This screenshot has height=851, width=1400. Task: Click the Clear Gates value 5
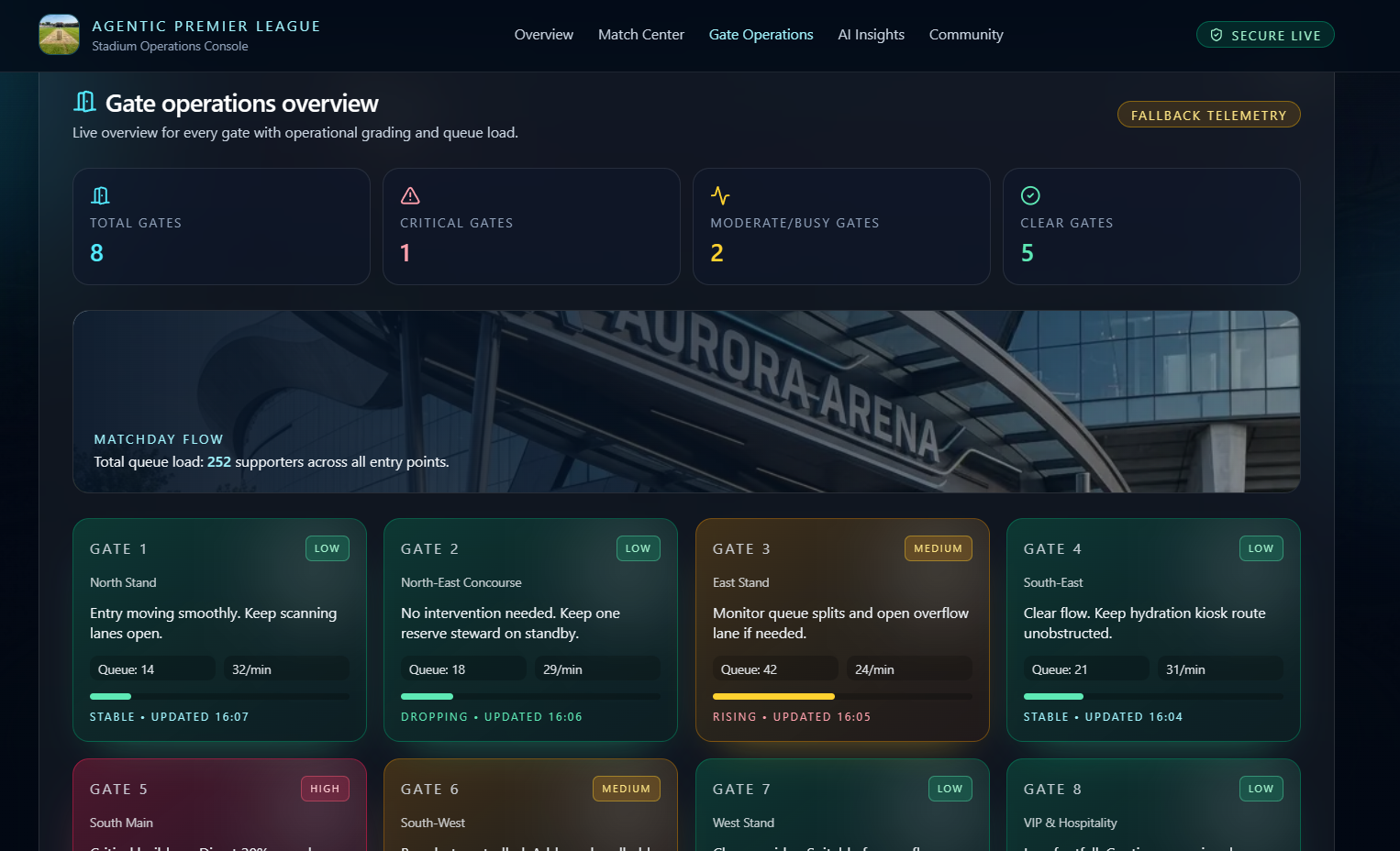(1028, 253)
